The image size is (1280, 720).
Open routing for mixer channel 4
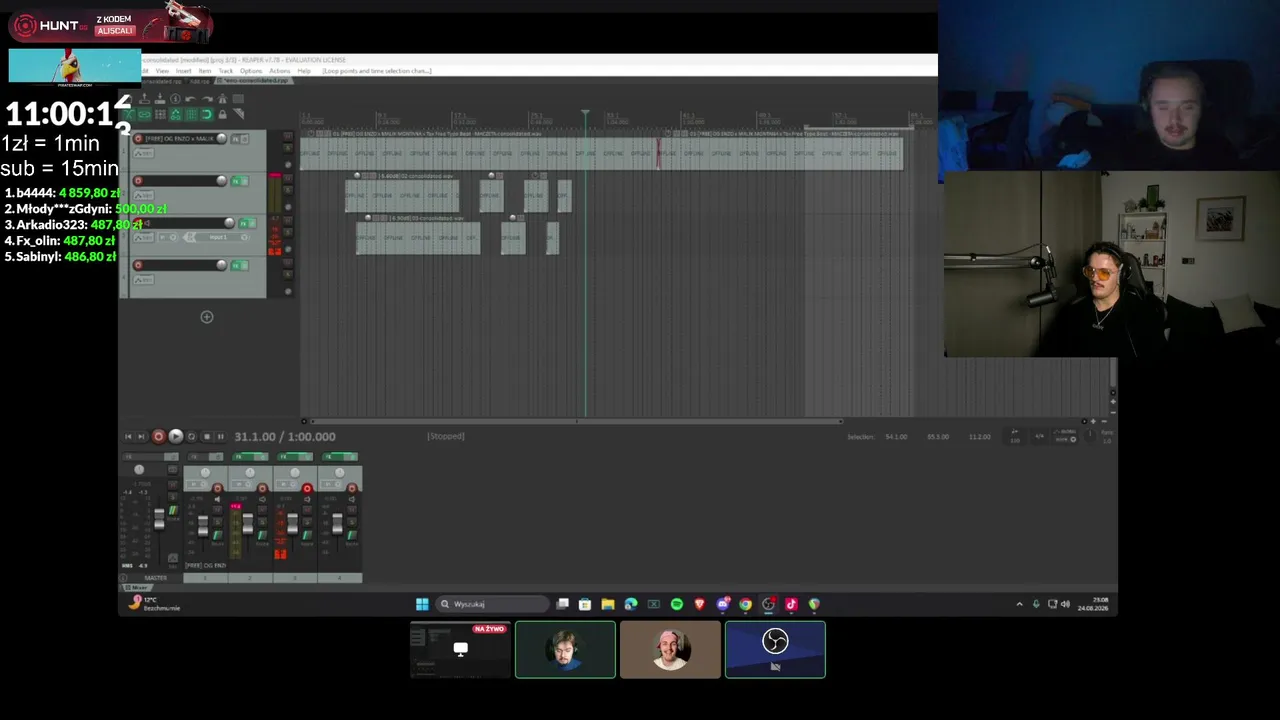coord(352,536)
